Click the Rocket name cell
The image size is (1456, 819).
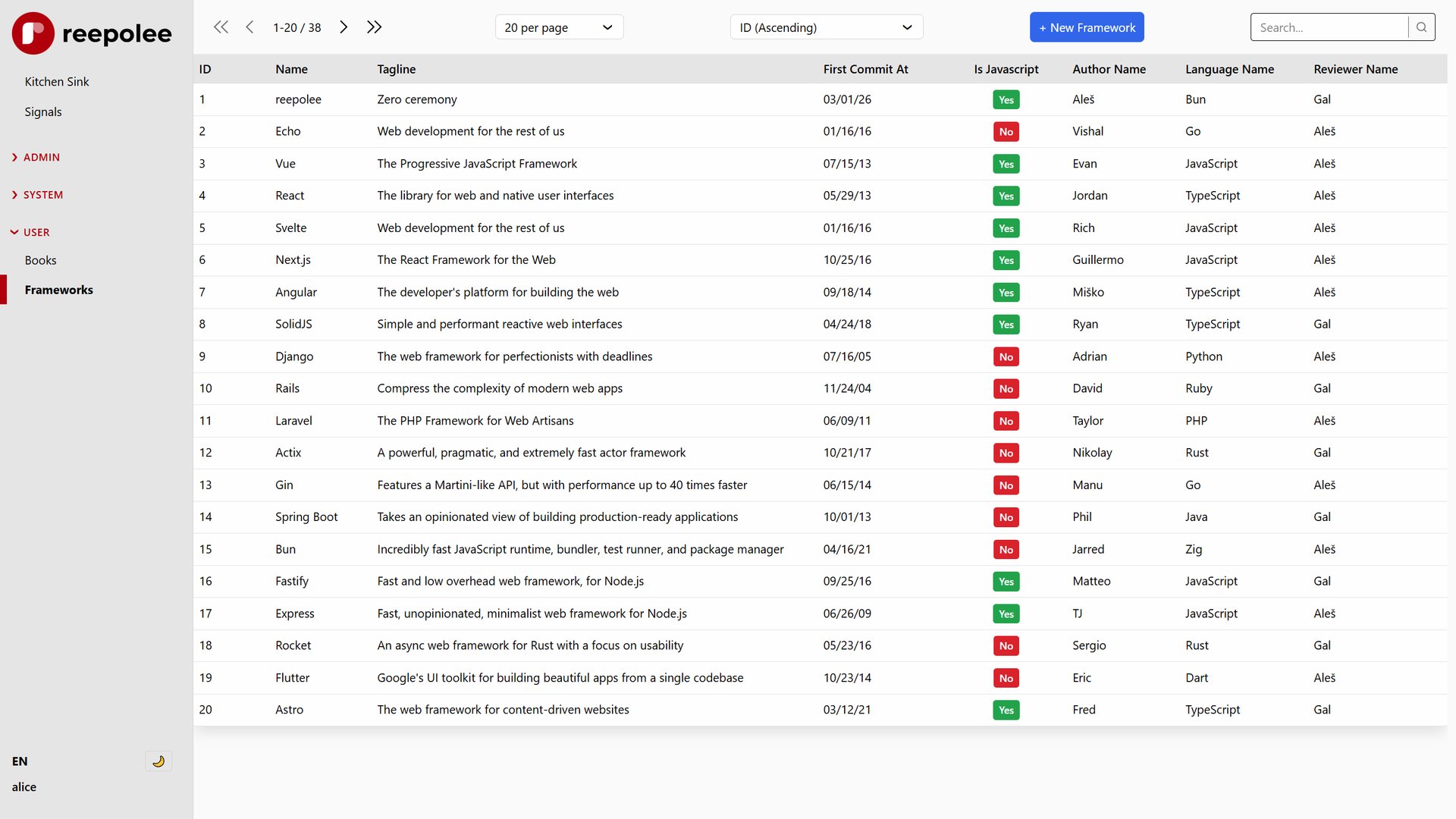click(x=293, y=645)
